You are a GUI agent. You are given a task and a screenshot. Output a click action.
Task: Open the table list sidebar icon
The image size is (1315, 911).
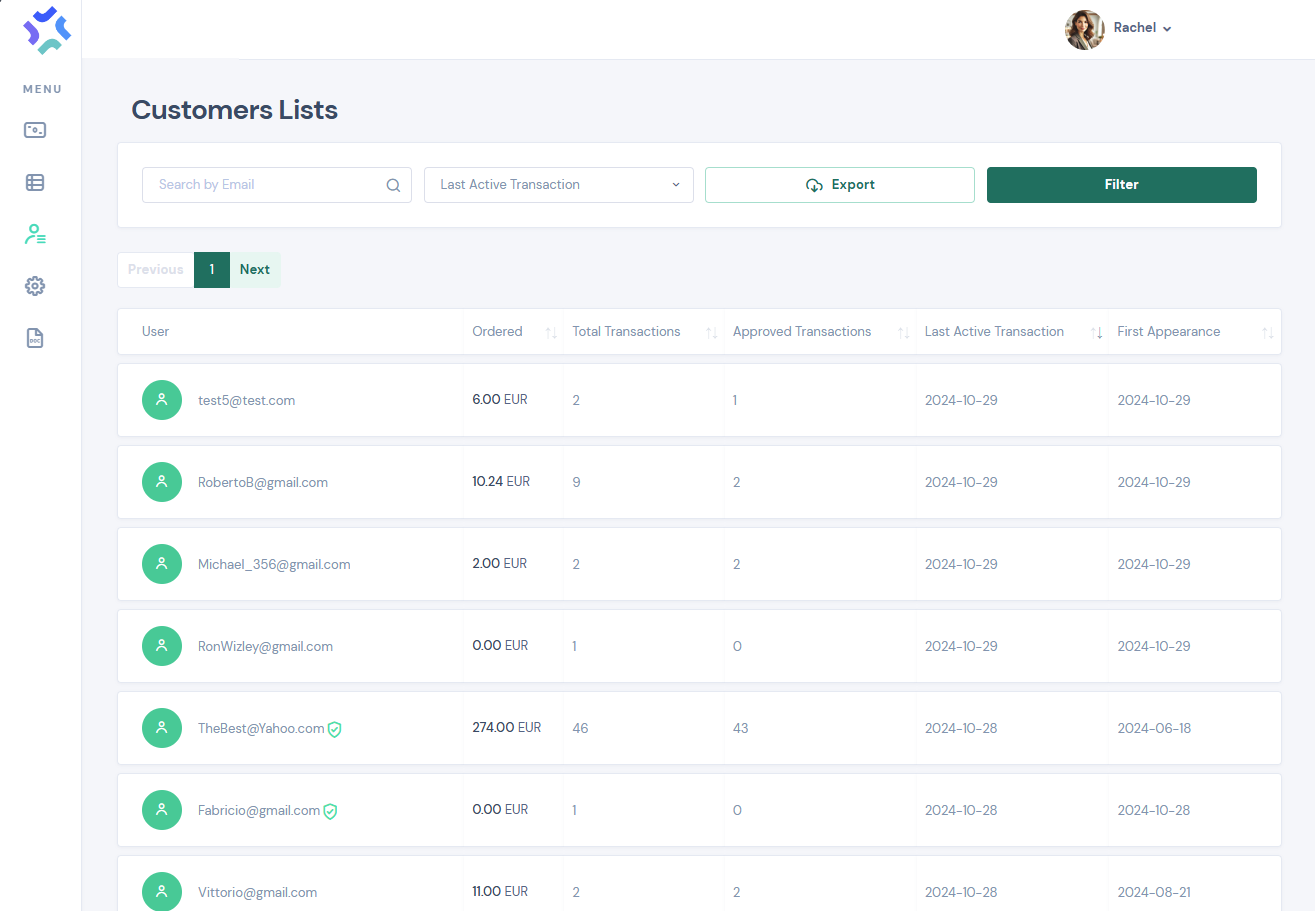[35, 182]
